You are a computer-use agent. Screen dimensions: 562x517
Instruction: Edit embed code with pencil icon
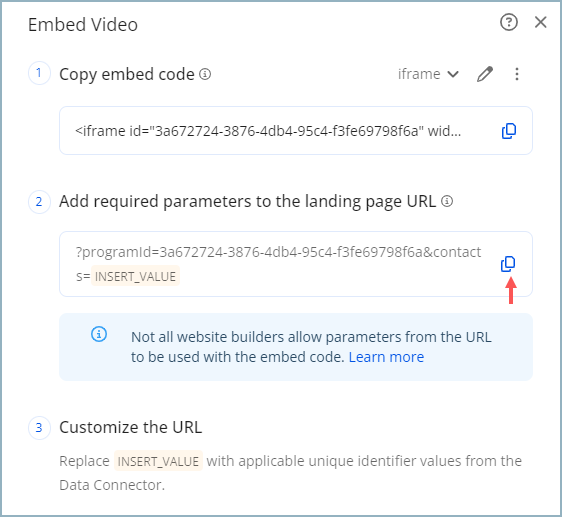pyautogui.click(x=485, y=74)
